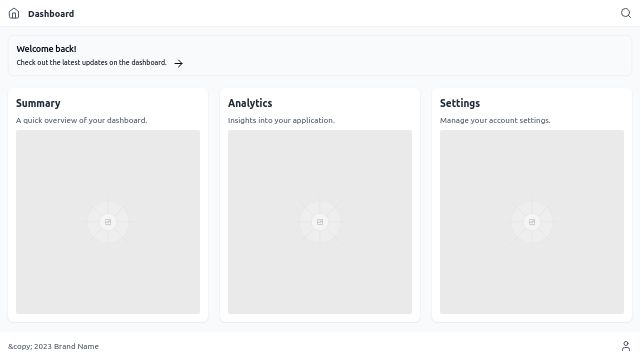640x360 pixels.
Task: Click placeholder image icon in Summary card
Action: (108, 222)
